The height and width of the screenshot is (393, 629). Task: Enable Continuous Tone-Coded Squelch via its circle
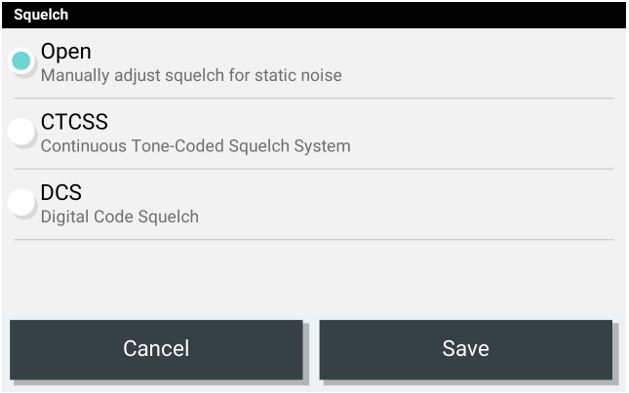(21, 132)
